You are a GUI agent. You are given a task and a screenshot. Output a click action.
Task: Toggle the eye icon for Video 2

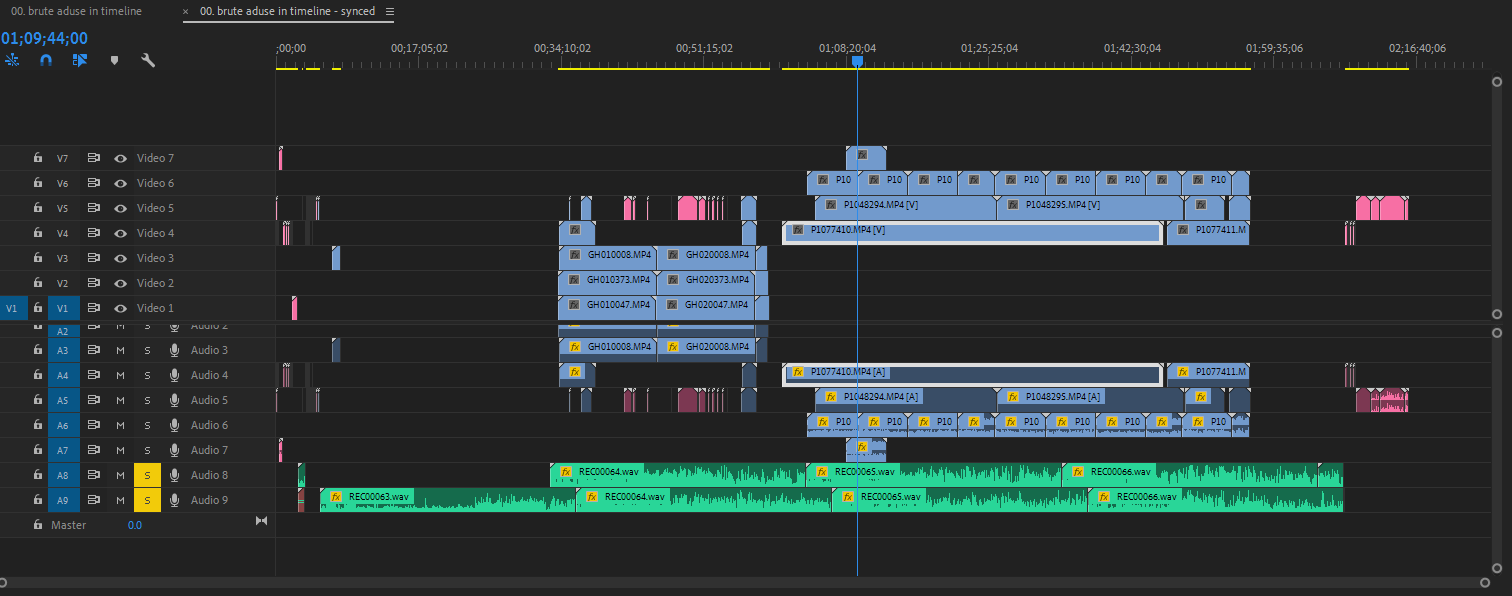point(120,283)
